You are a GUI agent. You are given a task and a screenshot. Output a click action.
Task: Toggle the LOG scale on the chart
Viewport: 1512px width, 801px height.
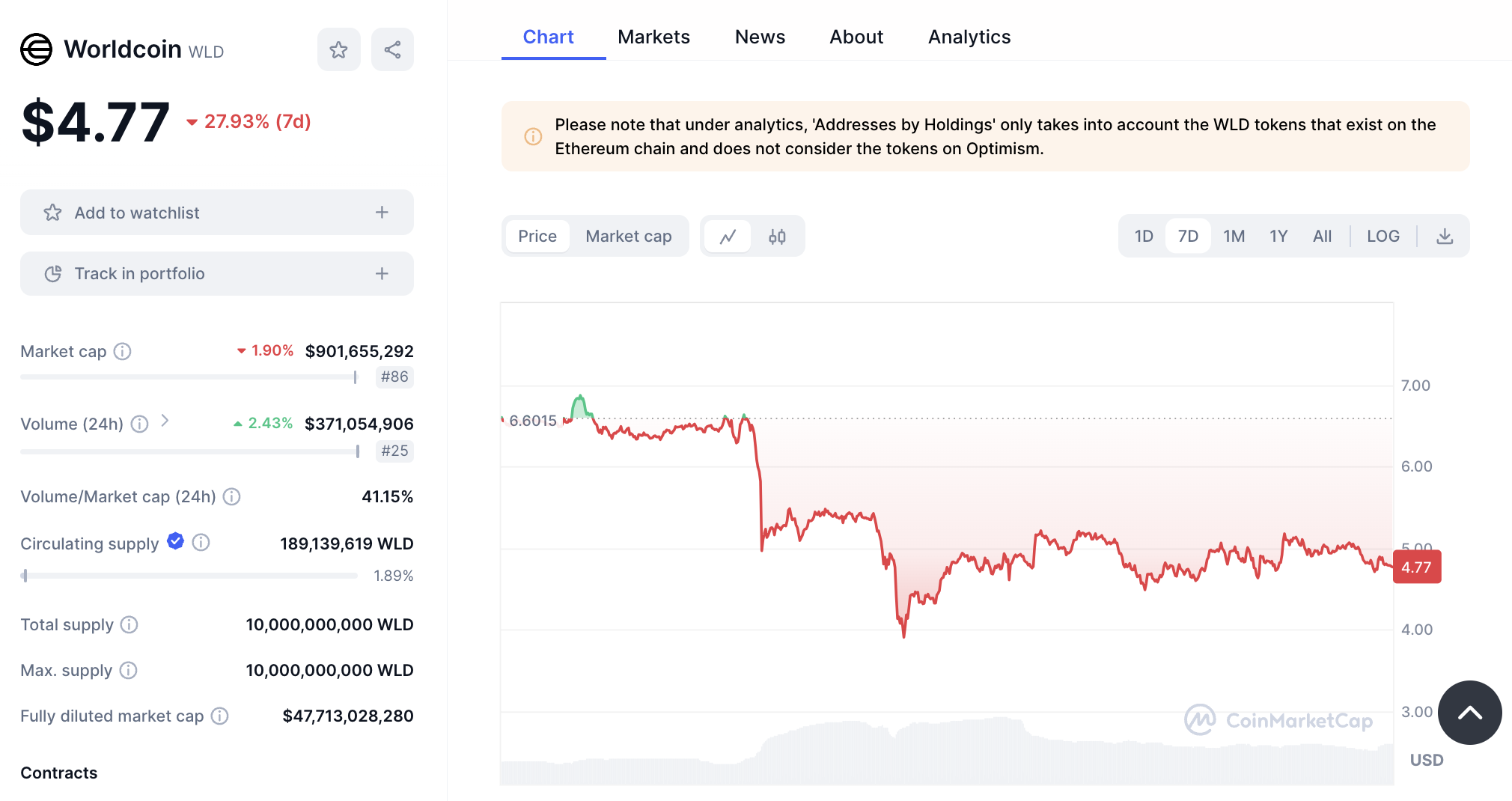coord(1383,237)
